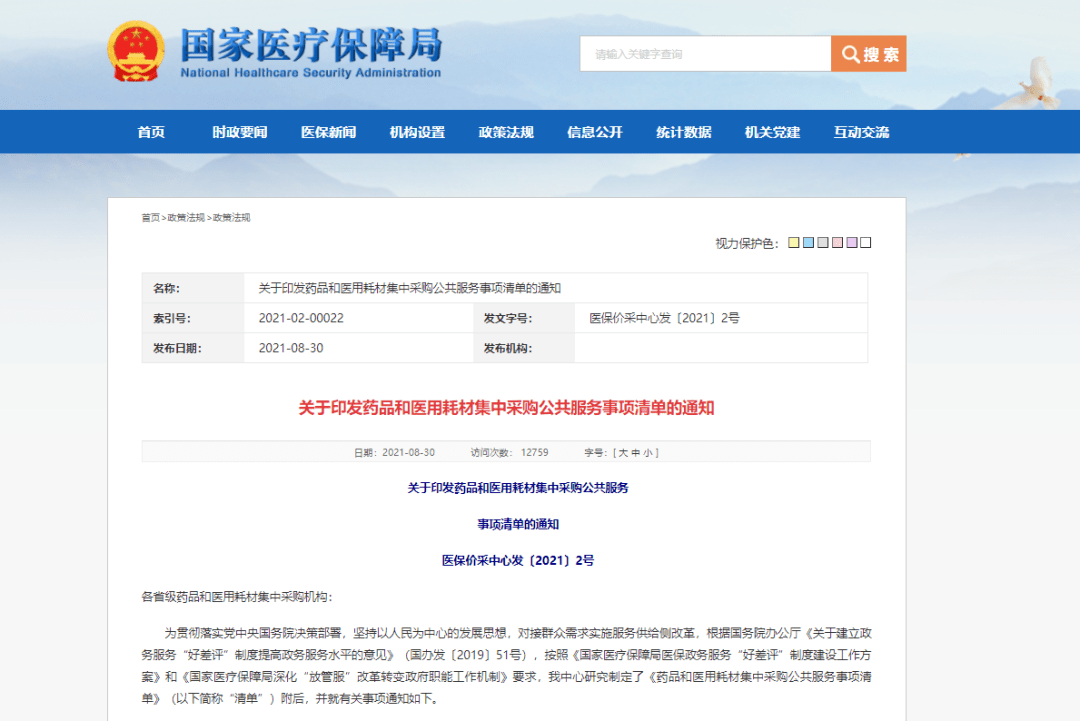Go to 医保新闻 in the navigation bar
The height and width of the screenshot is (721, 1080).
pos(329,132)
